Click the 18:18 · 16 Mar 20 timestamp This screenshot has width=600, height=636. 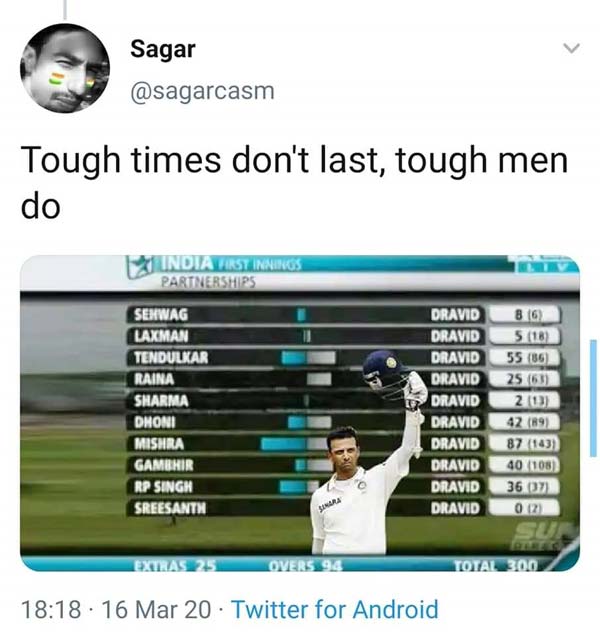point(116,609)
